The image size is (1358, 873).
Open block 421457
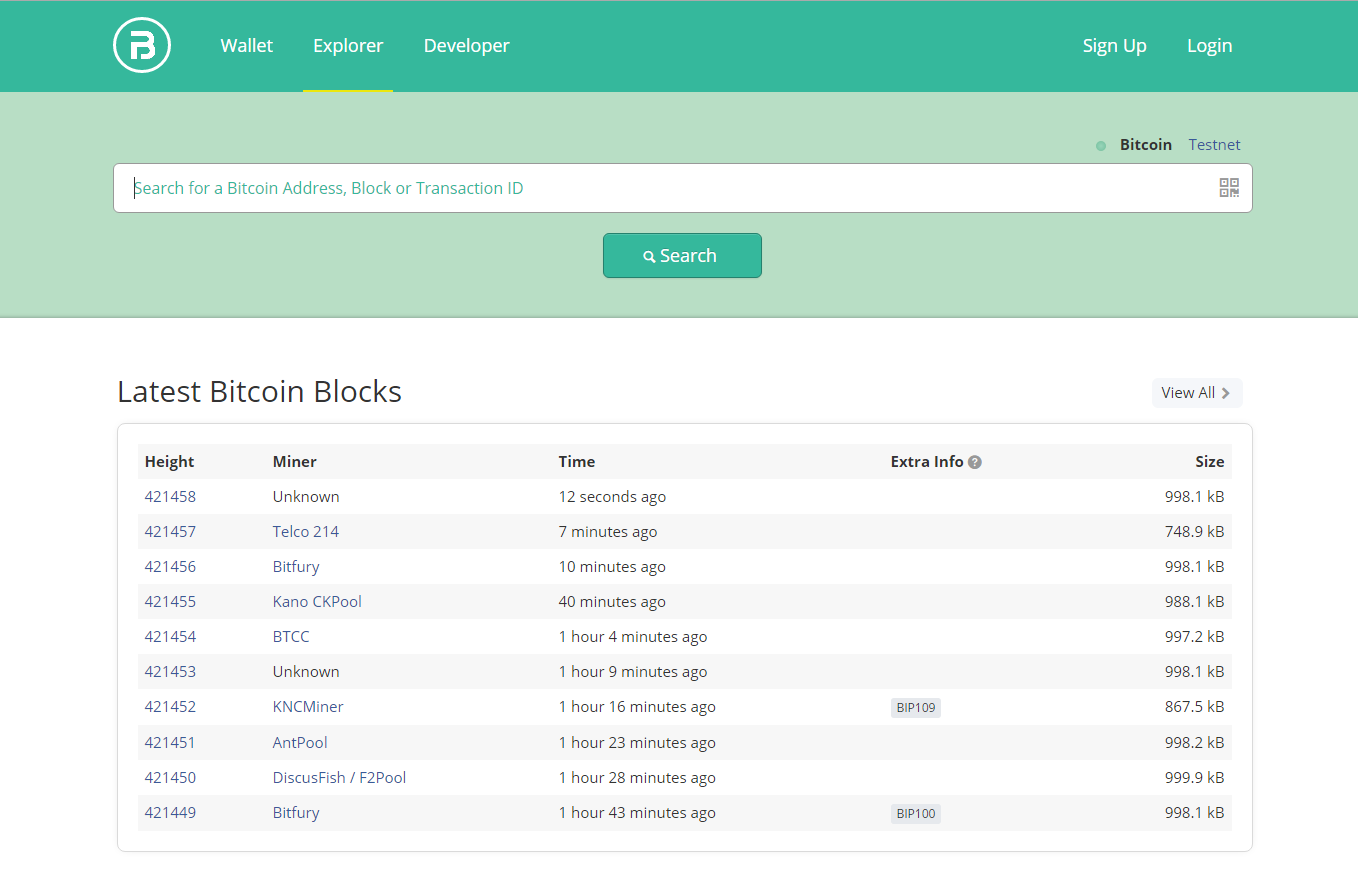(x=170, y=532)
